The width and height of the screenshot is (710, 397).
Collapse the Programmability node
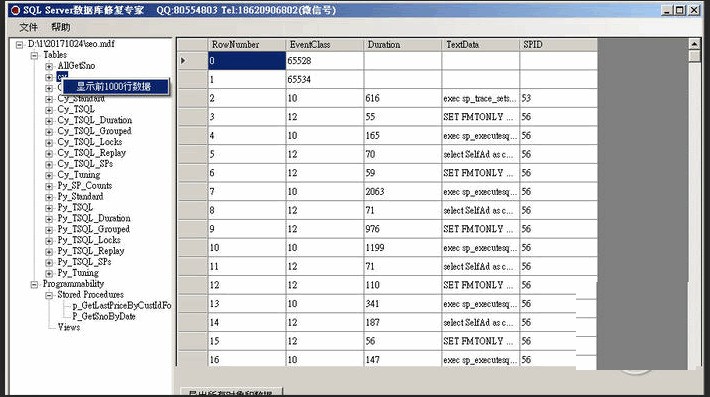(34, 284)
